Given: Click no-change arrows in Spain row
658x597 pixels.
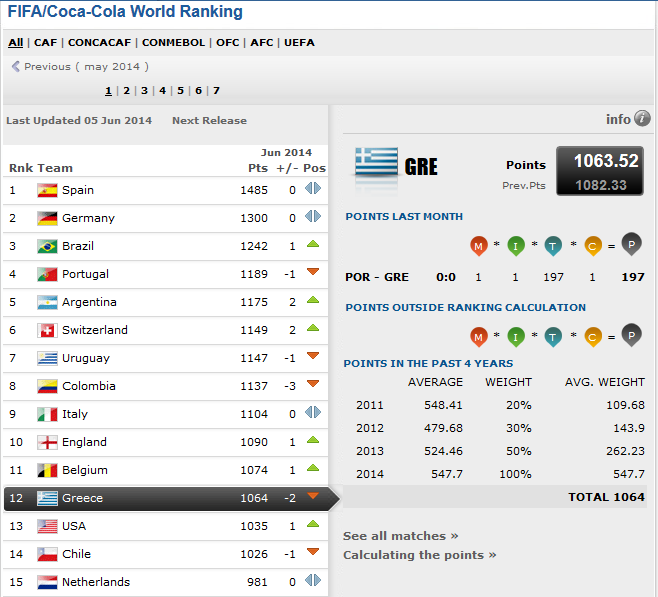Looking at the screenshot, I should pyautogui.click(x=313, y=188).
